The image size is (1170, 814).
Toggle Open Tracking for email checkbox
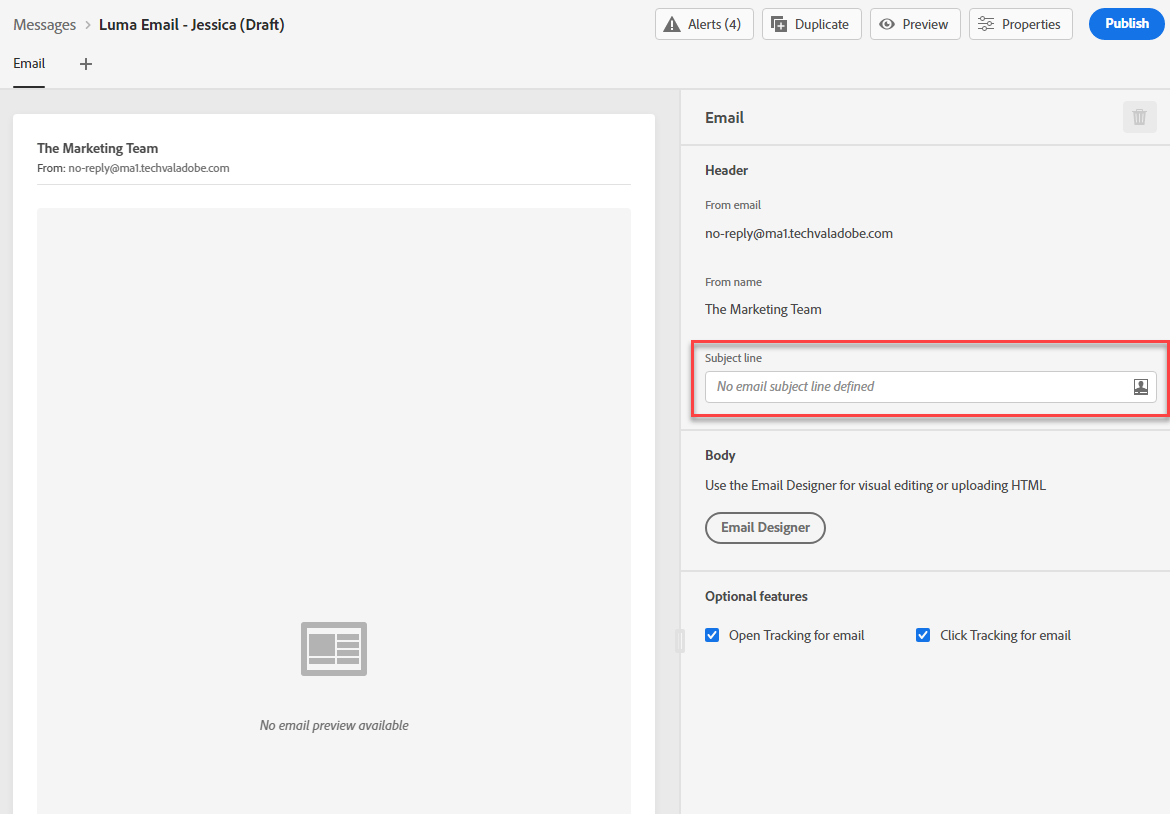pyautogui.click(x=712, y=635)
